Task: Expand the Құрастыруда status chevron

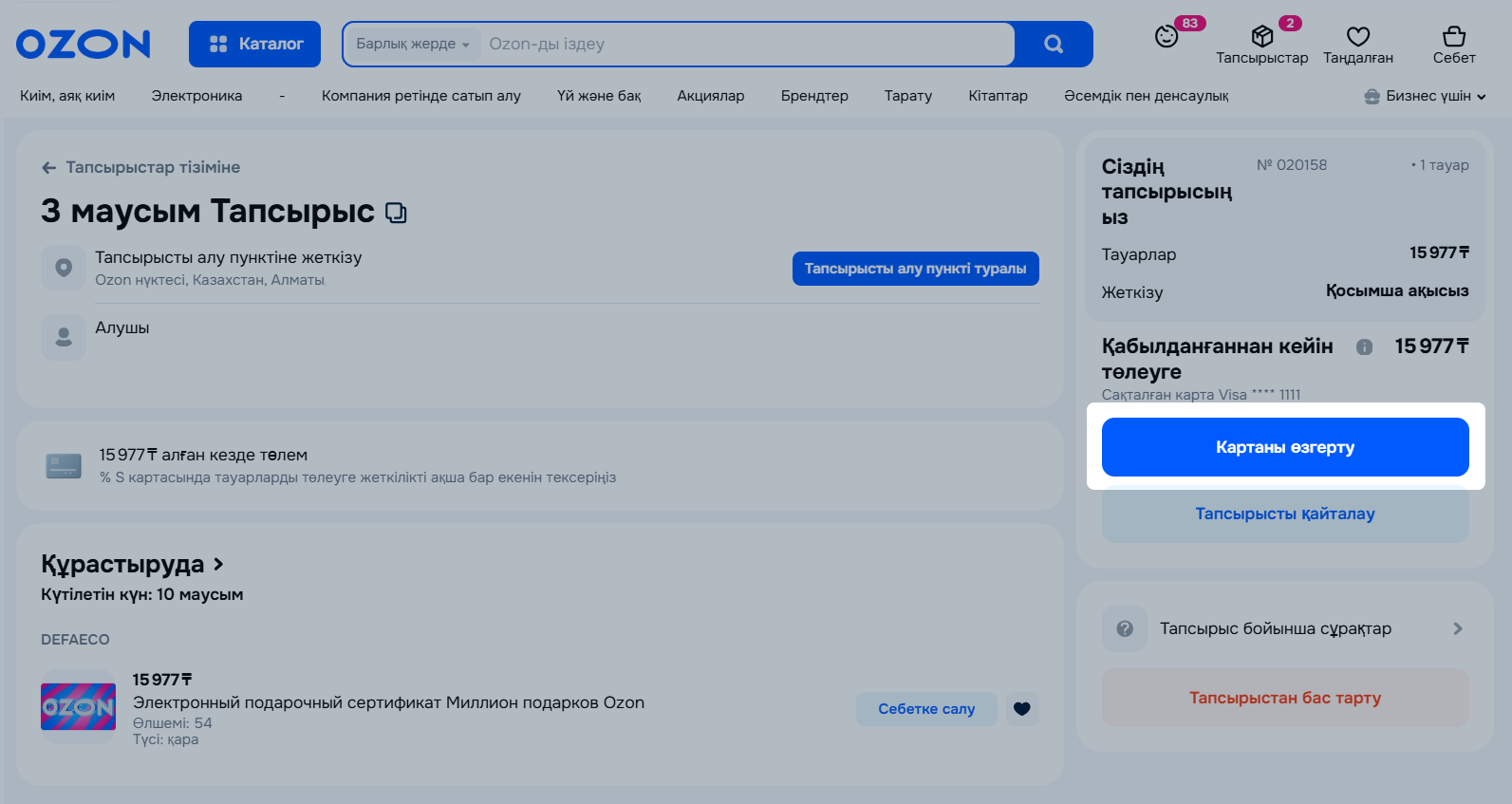Action: pos(218,564)
